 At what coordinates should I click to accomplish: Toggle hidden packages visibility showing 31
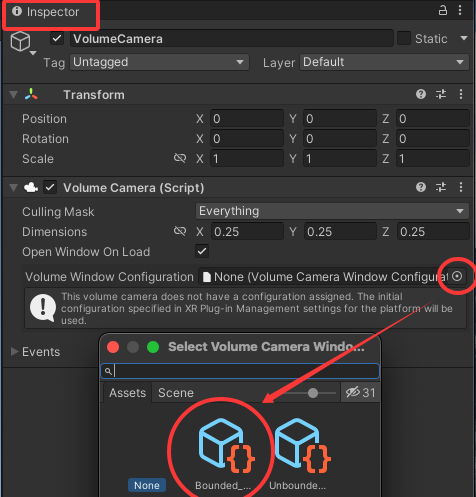(360, 393)
